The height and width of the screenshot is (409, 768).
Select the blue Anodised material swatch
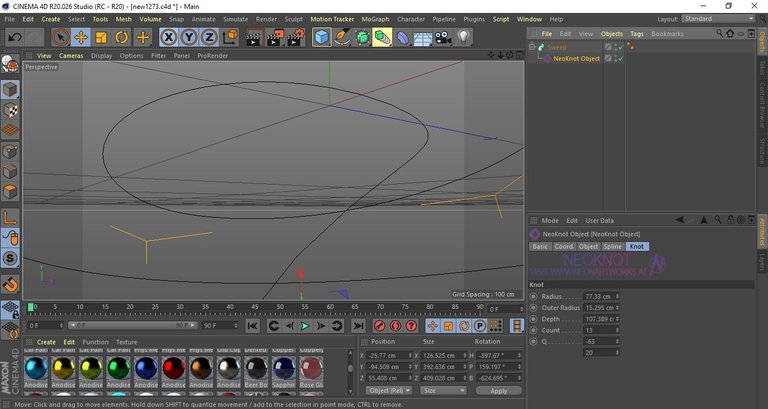(146, 368)
